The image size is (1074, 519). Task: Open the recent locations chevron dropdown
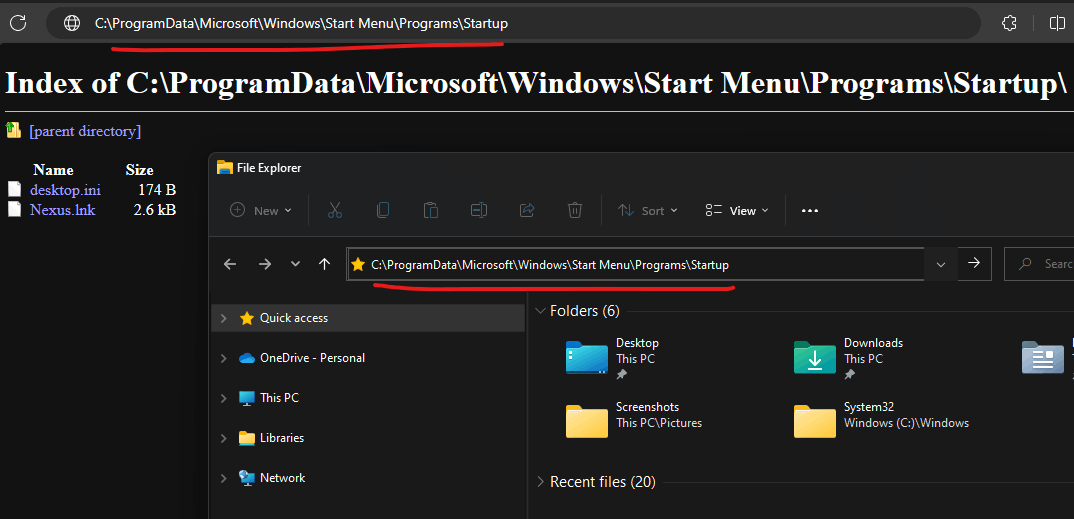(x=295, y=264)
